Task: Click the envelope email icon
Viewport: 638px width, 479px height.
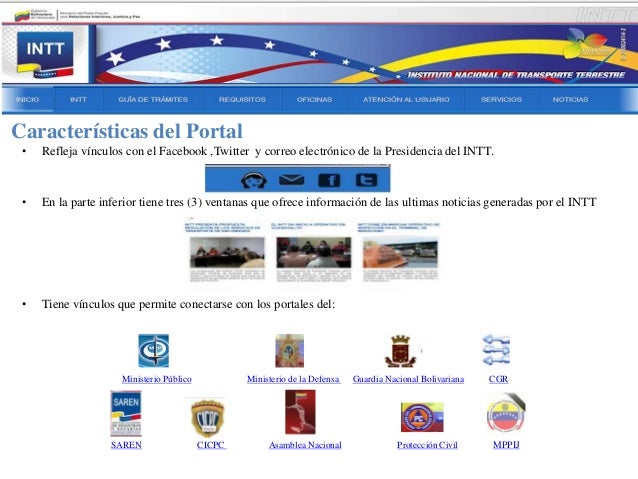Action: [x=291, y=179]
